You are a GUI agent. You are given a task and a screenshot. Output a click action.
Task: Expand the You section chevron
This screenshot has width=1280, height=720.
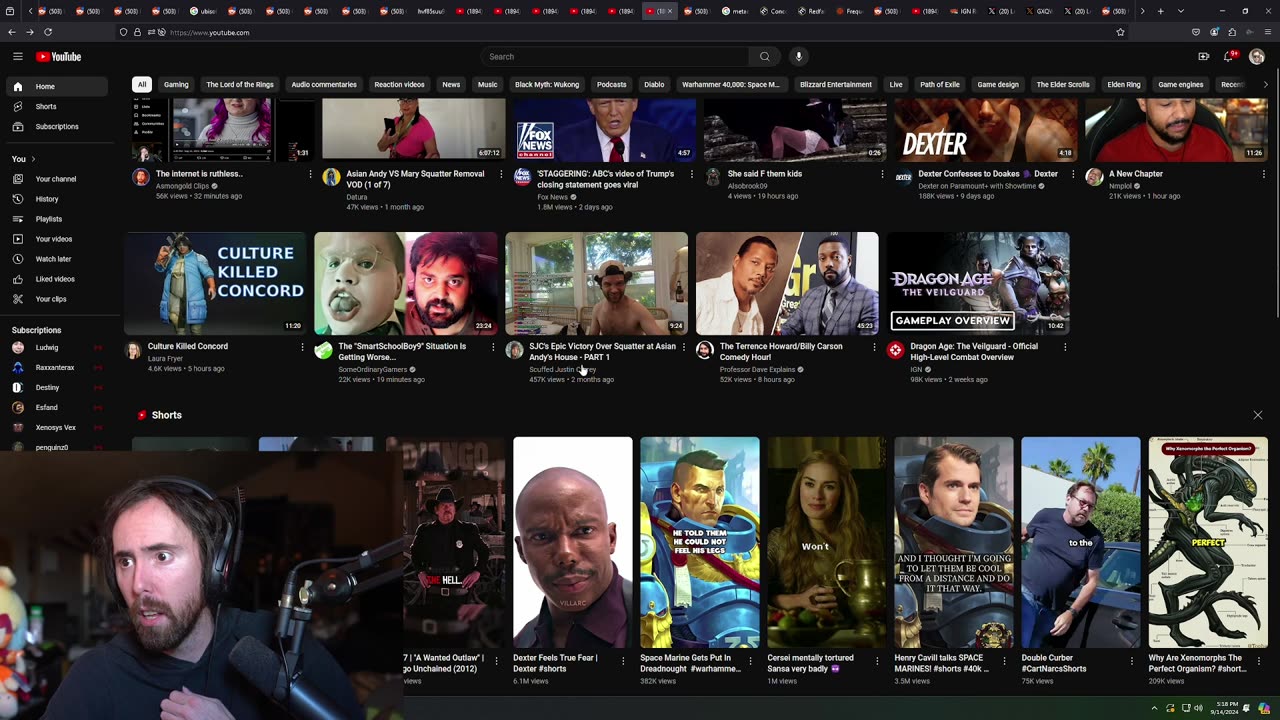pyautogui.click(x=33, y=159)
